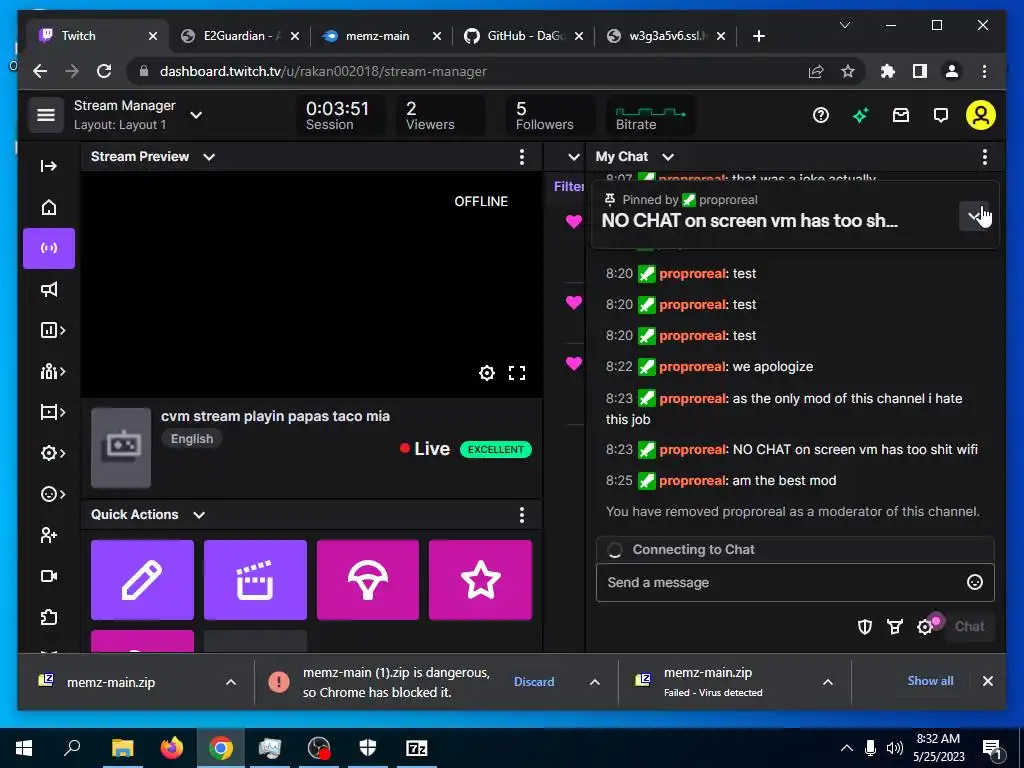
Task: Click the stream category thumbnail image
Action: [x=121, y=448]
